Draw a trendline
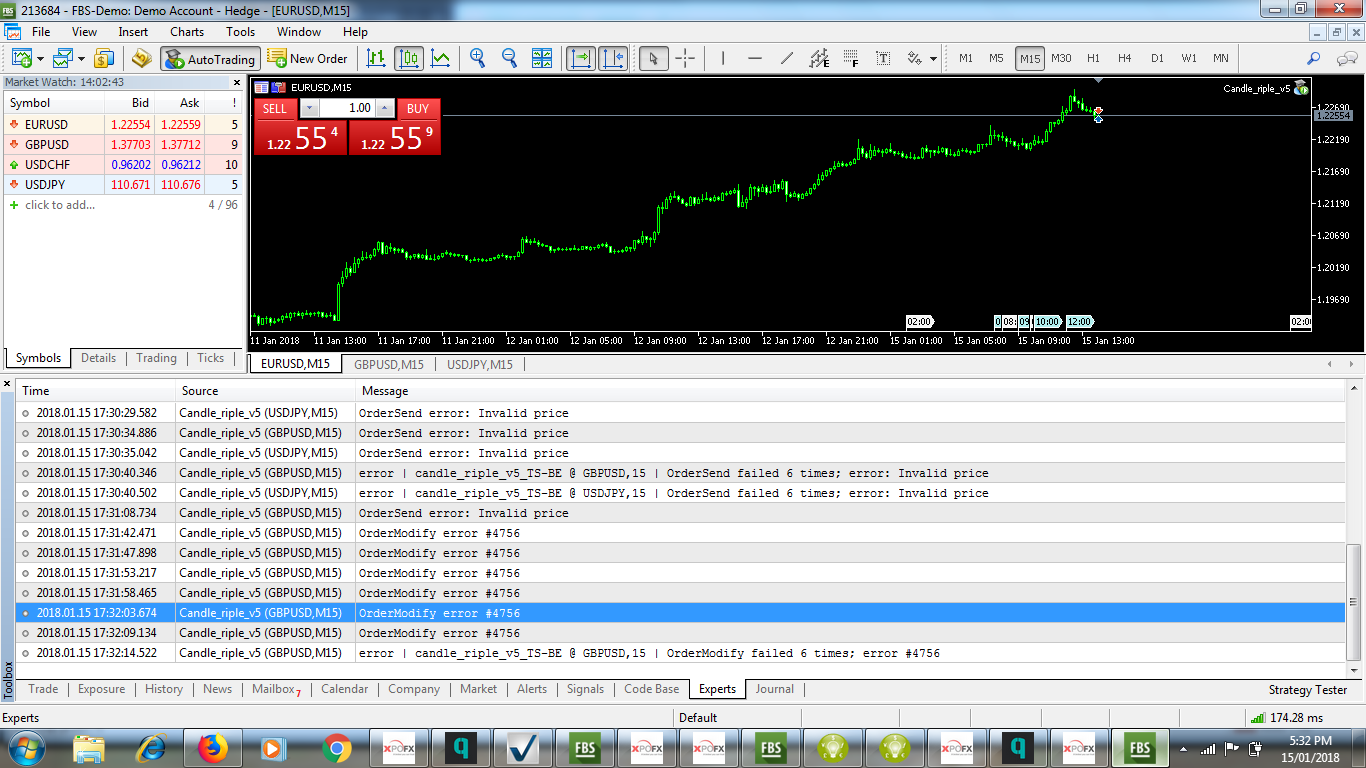Screen dimensions: 1366x768 787,58
